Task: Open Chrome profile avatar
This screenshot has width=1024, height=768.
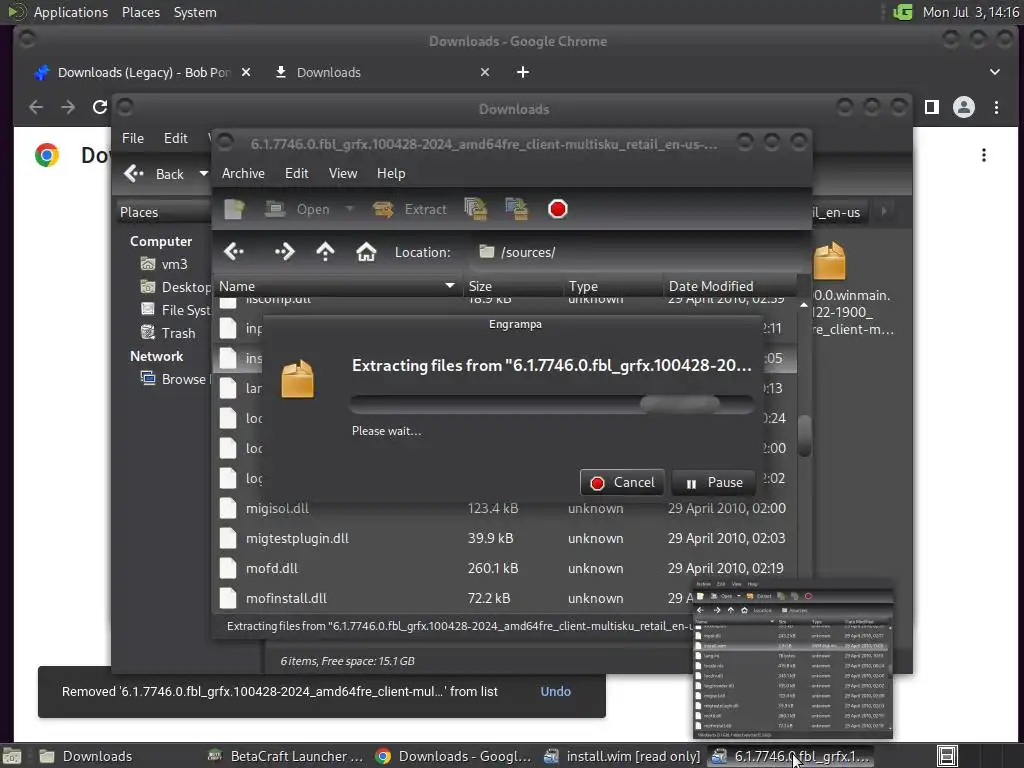Action: [963, 107]
